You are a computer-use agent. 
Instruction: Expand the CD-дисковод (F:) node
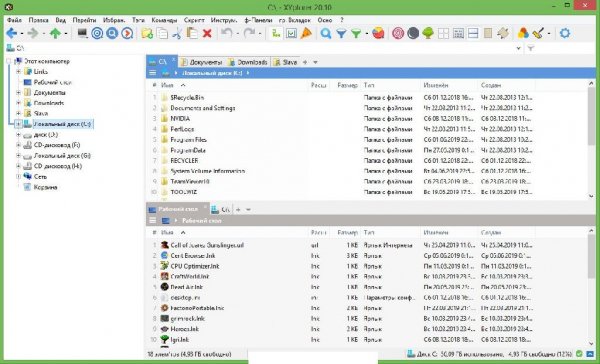[x=18, y=145]
